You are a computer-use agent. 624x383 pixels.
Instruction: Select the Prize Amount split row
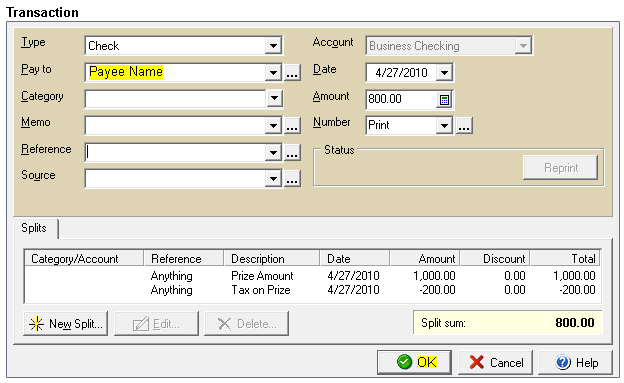pyautogui.click(x=312, y=276)
